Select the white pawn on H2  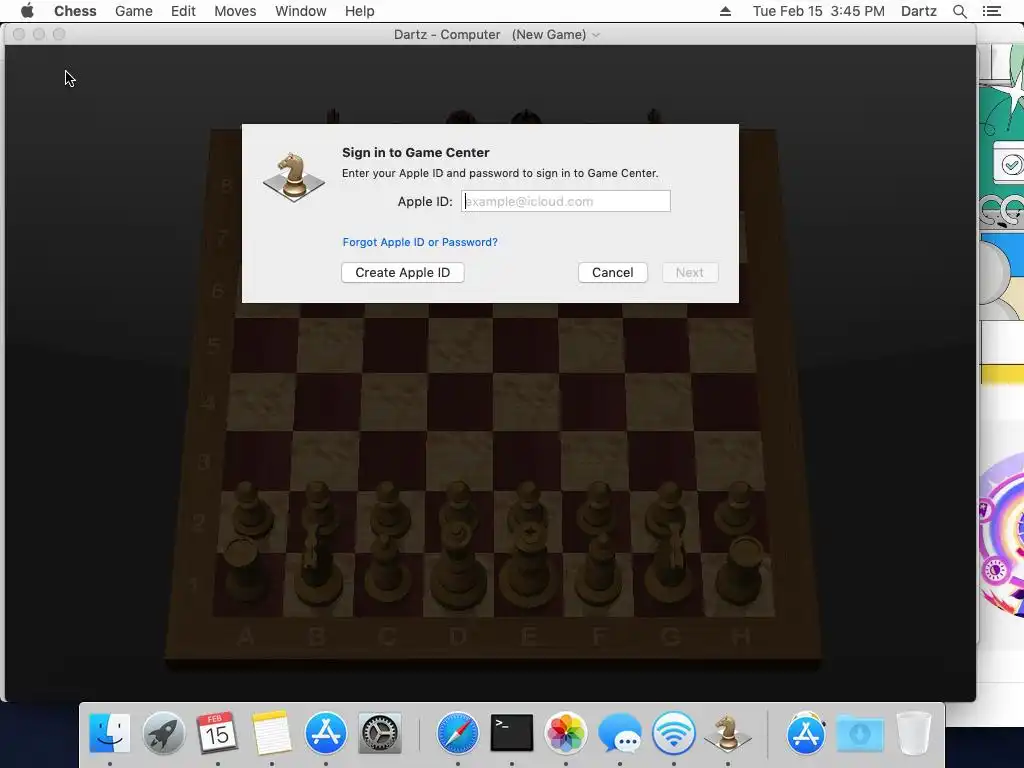tap(737, 509)
